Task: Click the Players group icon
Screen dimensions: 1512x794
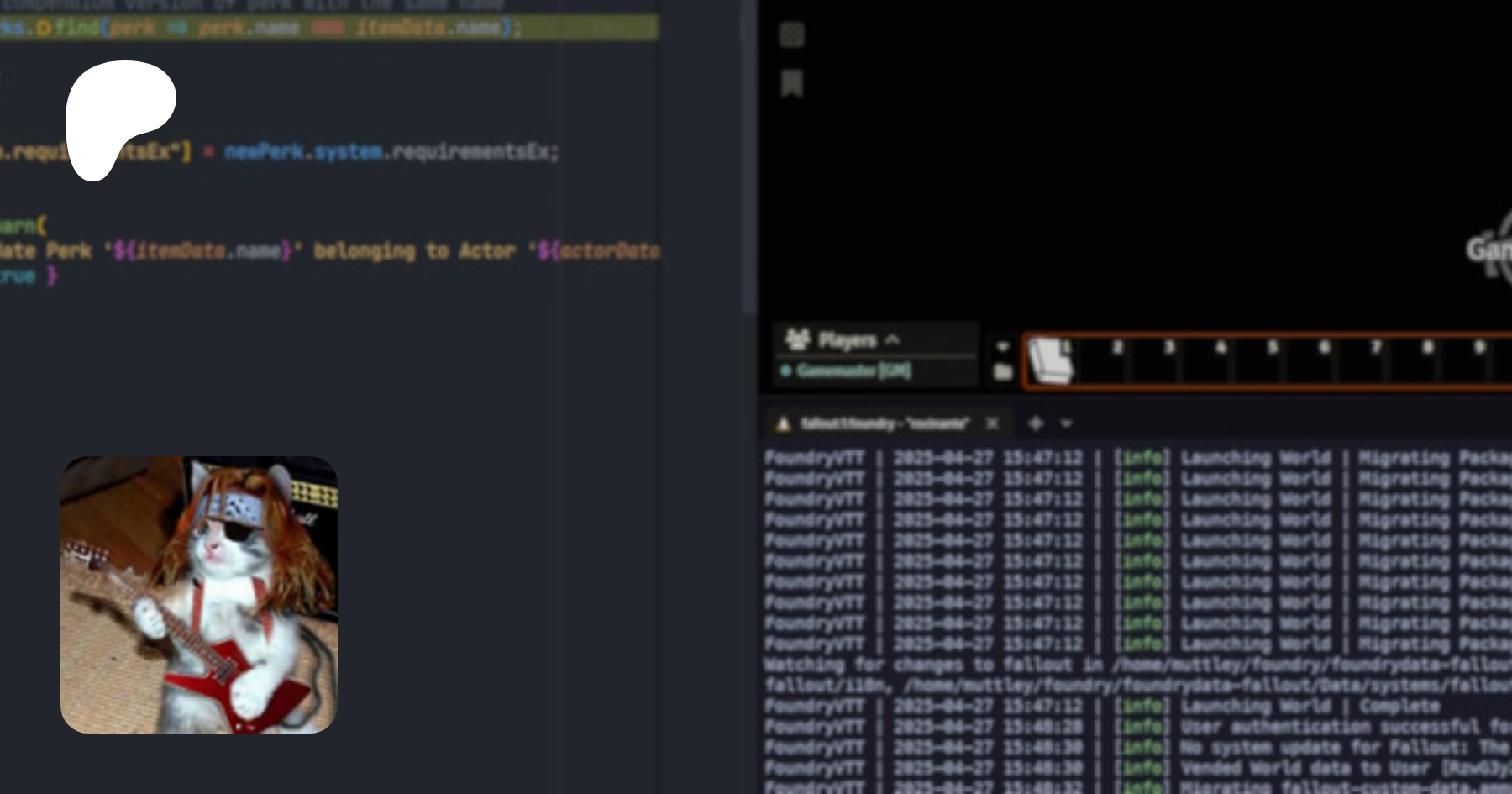Action: (x=796, y=339)
